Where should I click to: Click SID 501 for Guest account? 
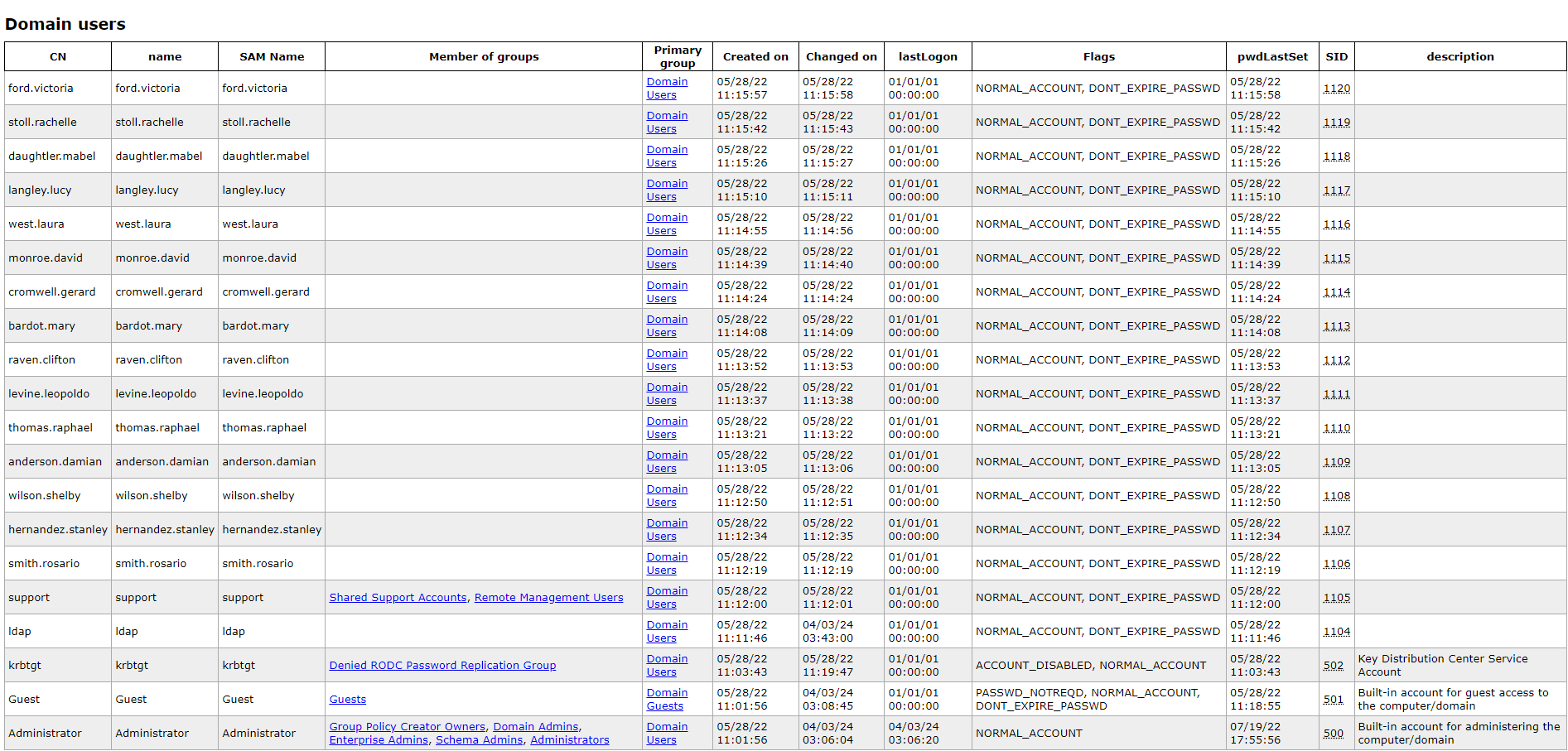(x=1333, y=700)
